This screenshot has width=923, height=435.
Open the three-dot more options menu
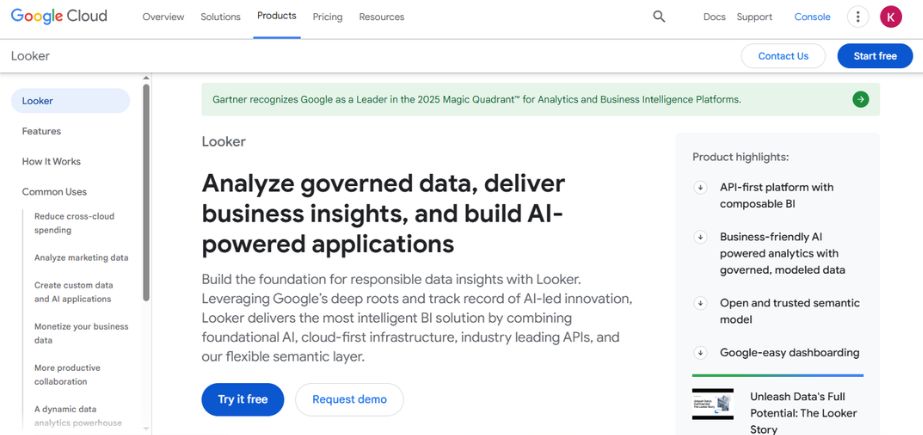tap(858, 16)
